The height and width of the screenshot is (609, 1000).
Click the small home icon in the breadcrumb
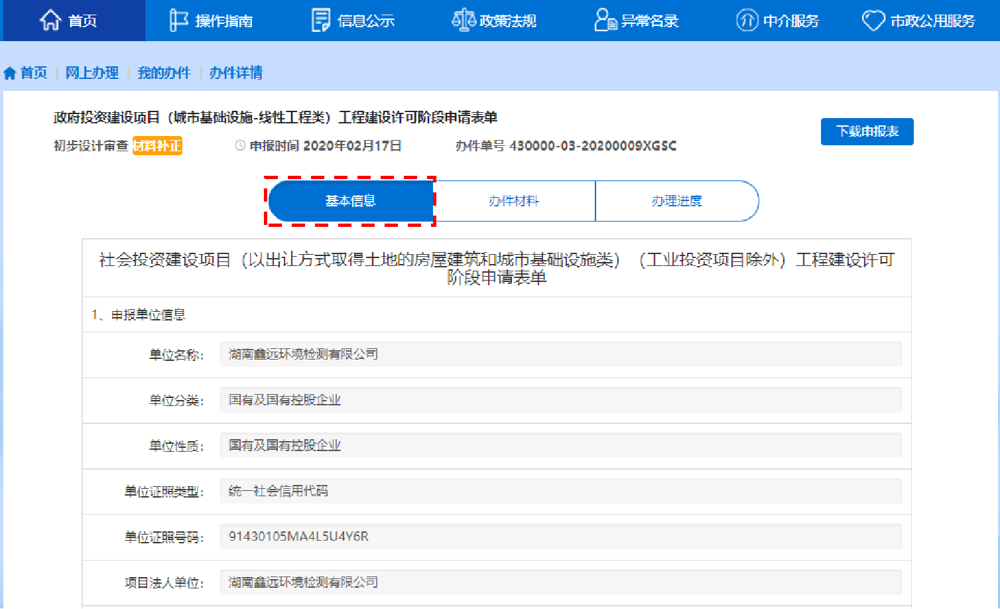click(10, 72)
